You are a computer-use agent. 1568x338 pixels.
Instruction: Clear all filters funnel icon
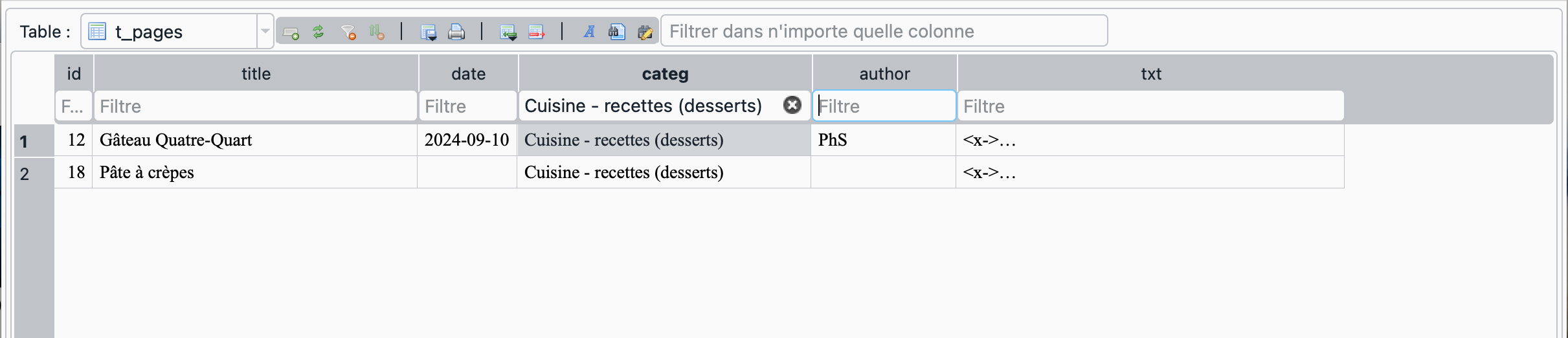point(348,32)
